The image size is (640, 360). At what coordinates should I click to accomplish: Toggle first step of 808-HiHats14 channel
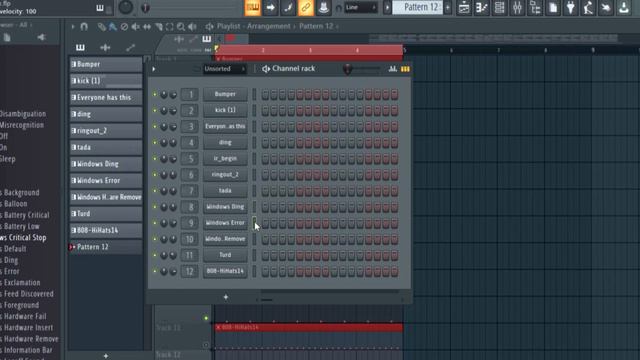(x=265, y=271)
